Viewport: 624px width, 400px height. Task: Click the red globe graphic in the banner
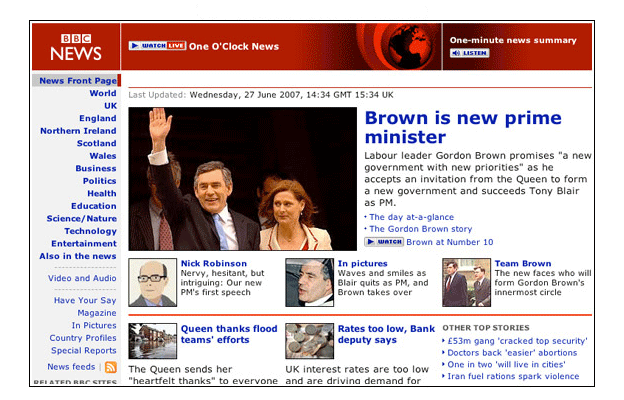point(409,47)
